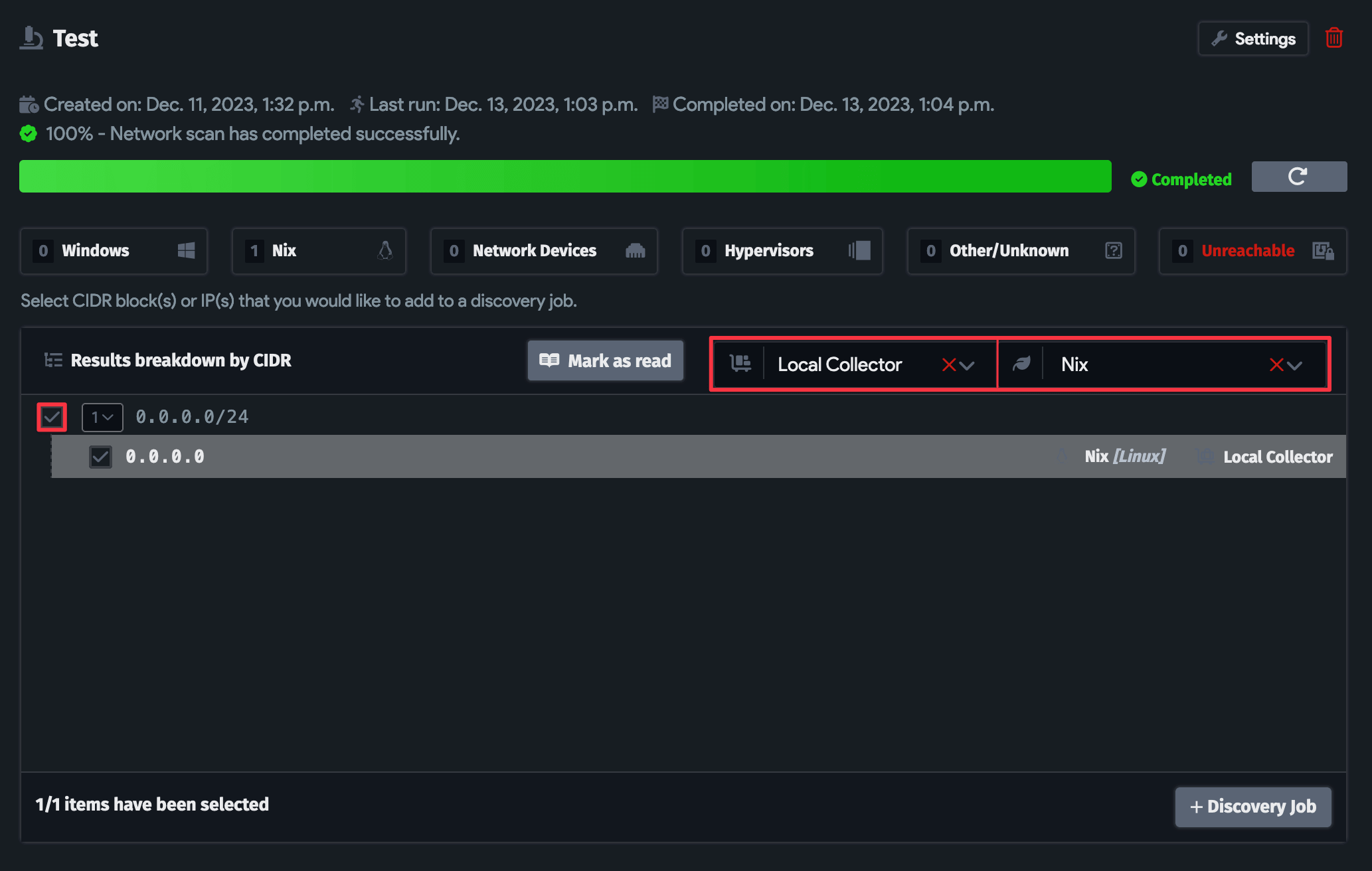Click the Network Devices router icon
Image resolution: width=1372 pixels, height=871 pixels.
pos(635,250)
